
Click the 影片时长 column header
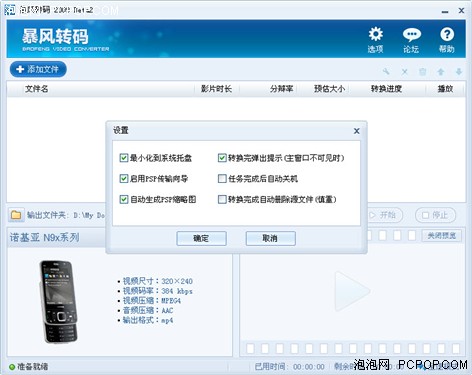click(216, 89)
